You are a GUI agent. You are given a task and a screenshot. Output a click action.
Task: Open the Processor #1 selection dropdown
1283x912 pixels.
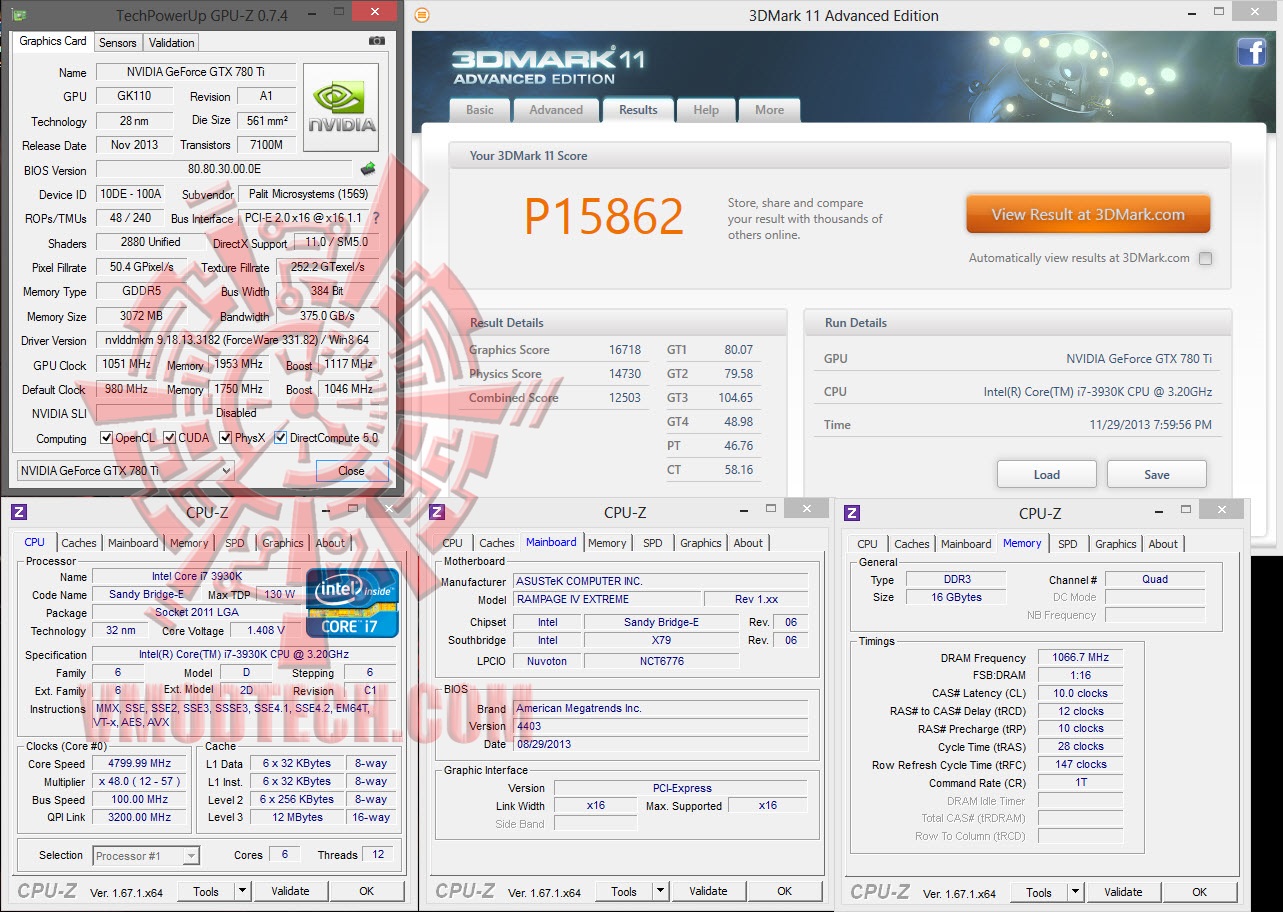tap(146, 855)
